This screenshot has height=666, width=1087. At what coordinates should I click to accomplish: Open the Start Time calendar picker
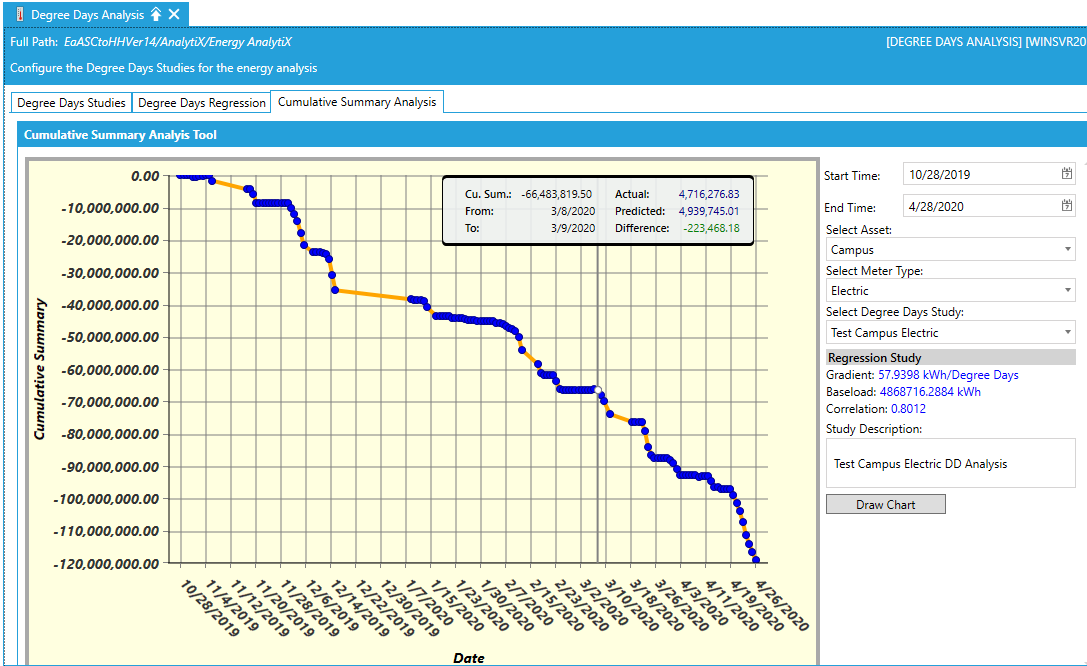(x=1066, y=174)
